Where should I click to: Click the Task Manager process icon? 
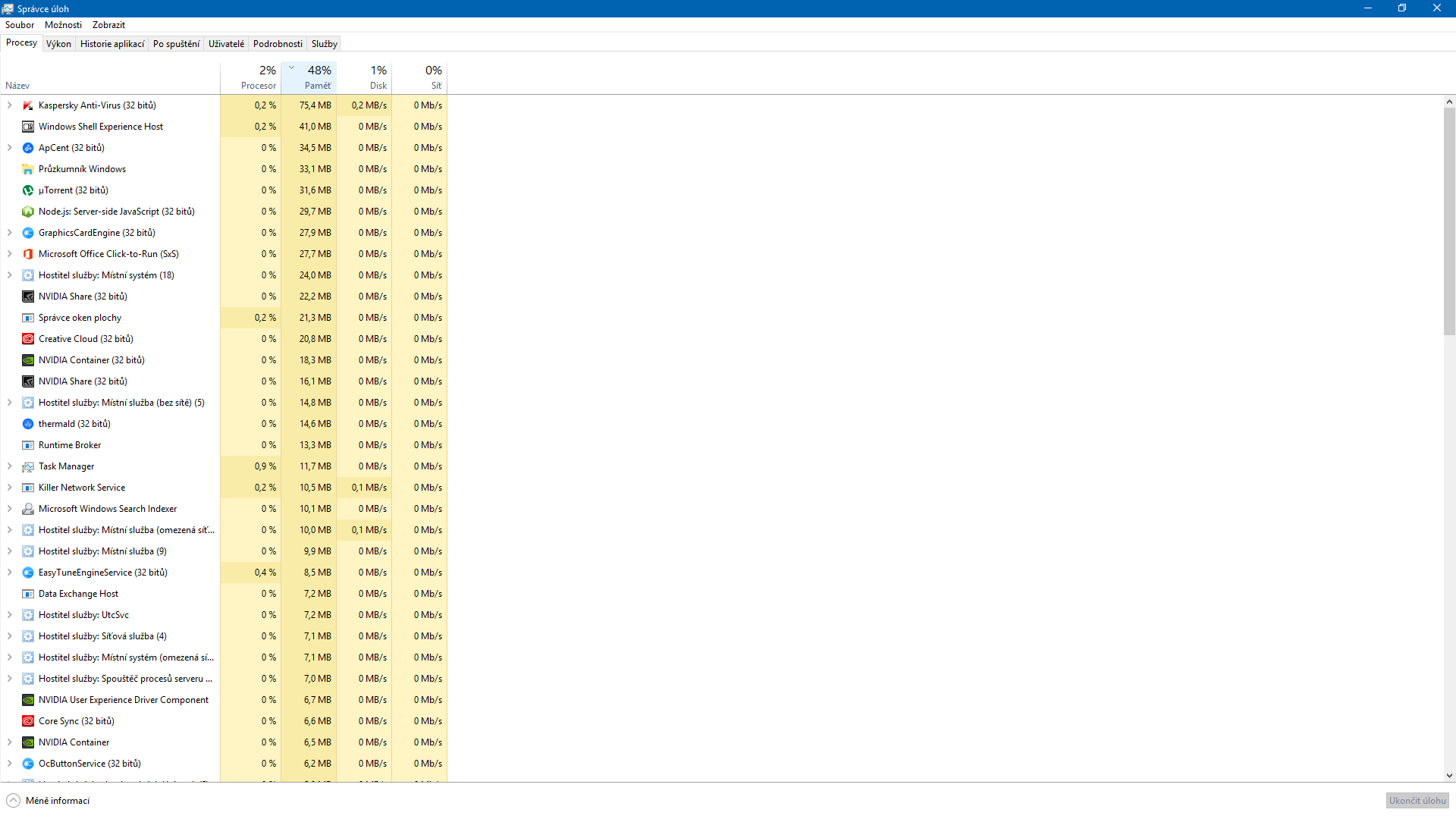28,466
